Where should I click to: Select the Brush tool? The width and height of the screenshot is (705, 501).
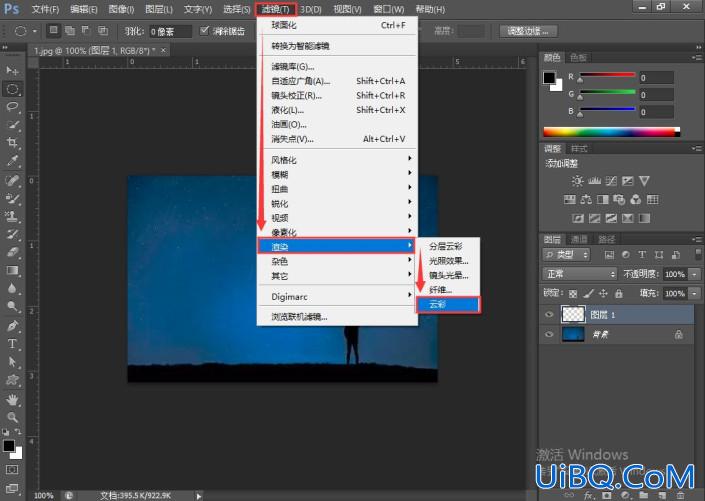[x=12, y=198]
